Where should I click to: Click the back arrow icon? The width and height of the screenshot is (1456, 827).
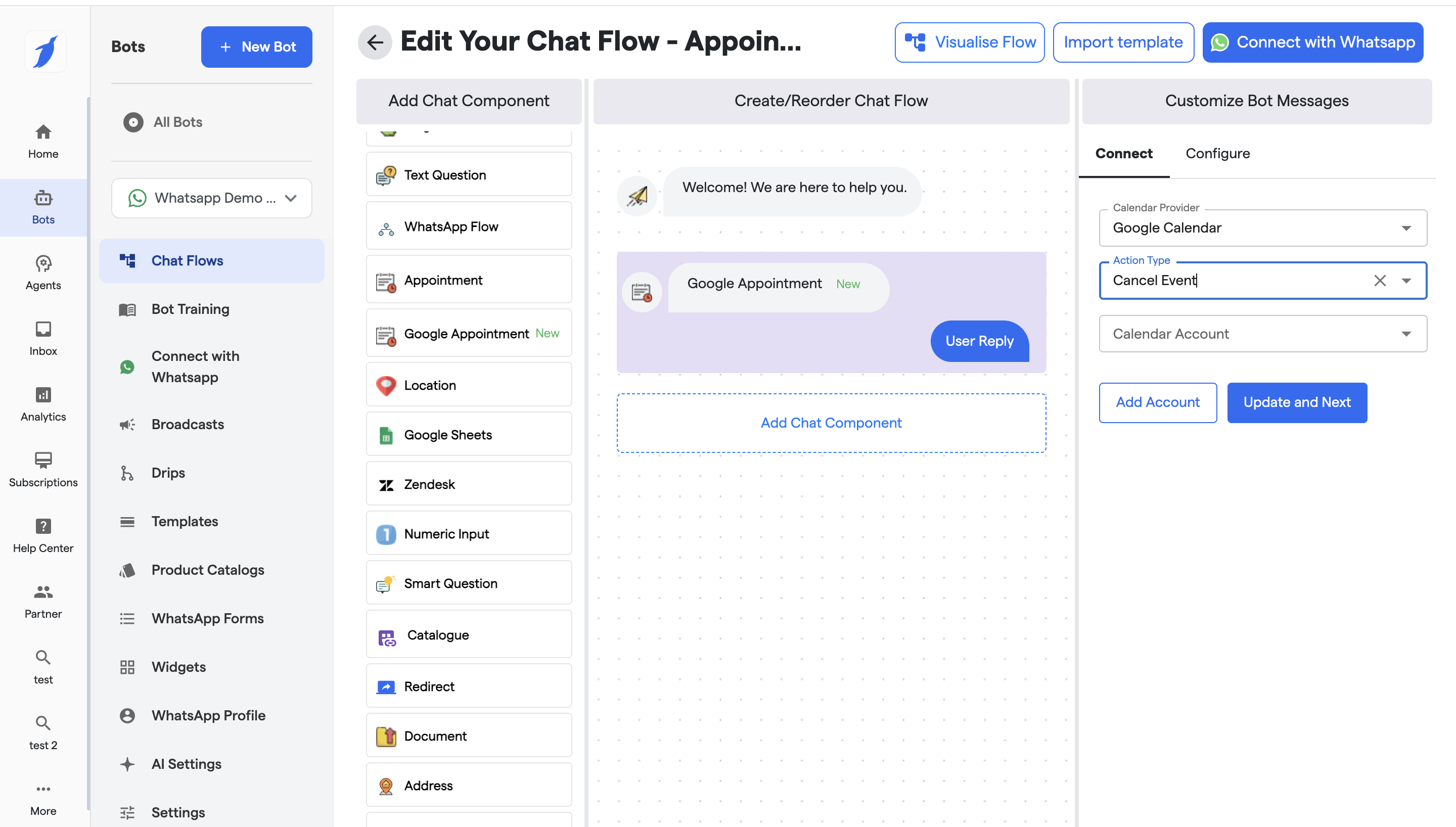tap(375, 42)
